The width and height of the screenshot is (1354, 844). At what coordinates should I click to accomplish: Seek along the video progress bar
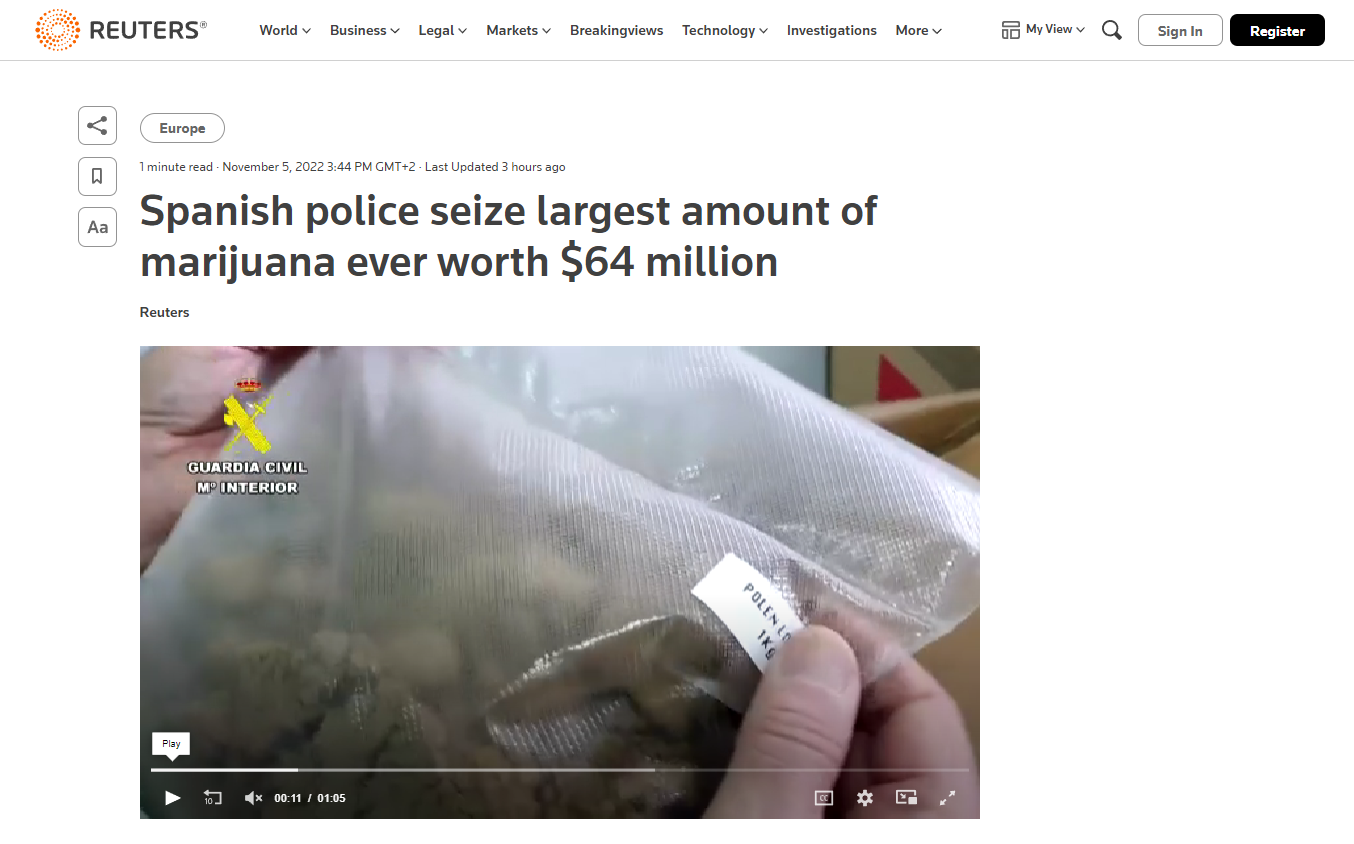coord(560,769)
